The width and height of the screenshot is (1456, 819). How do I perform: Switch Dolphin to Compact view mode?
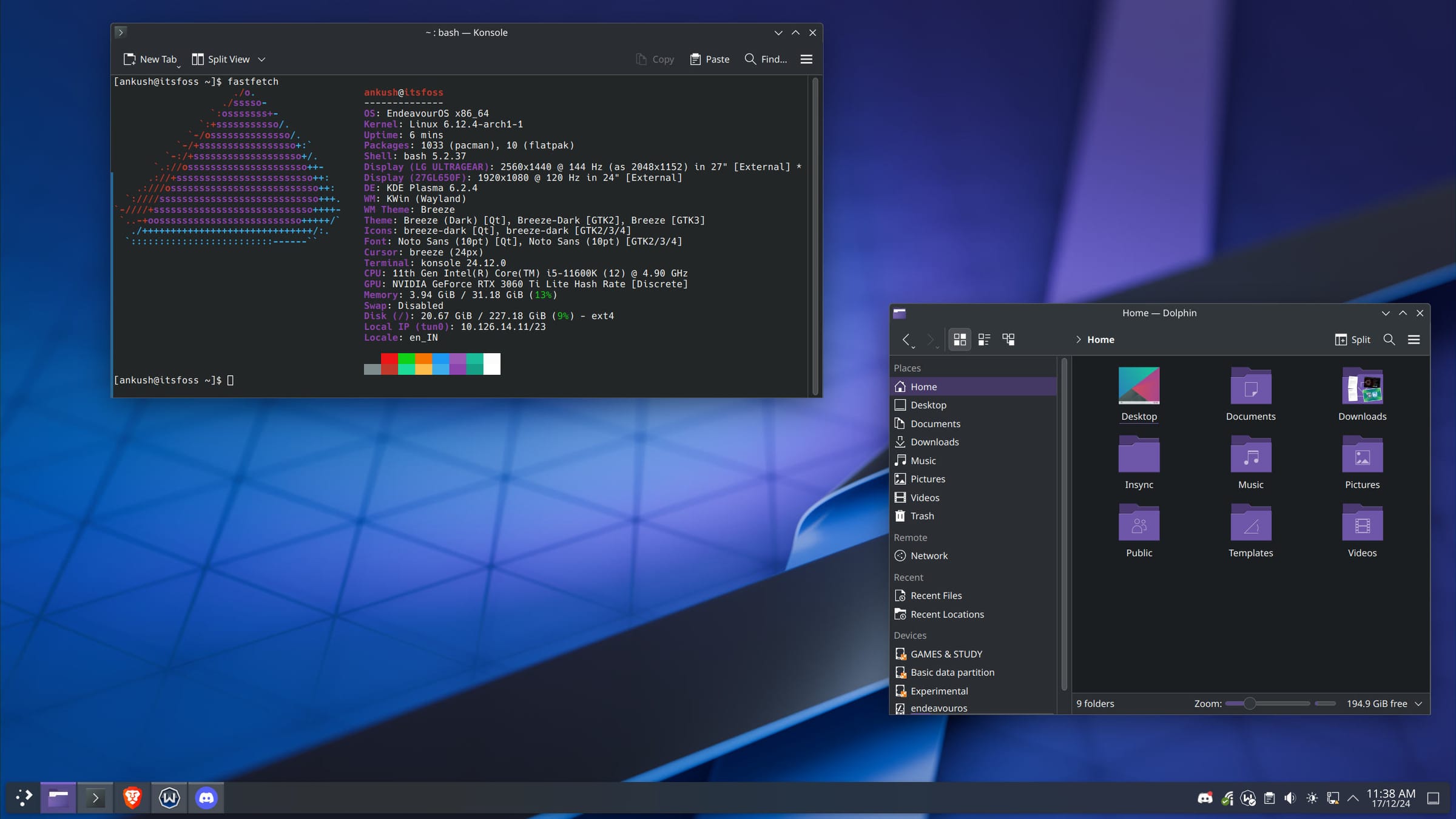[984, 340]
